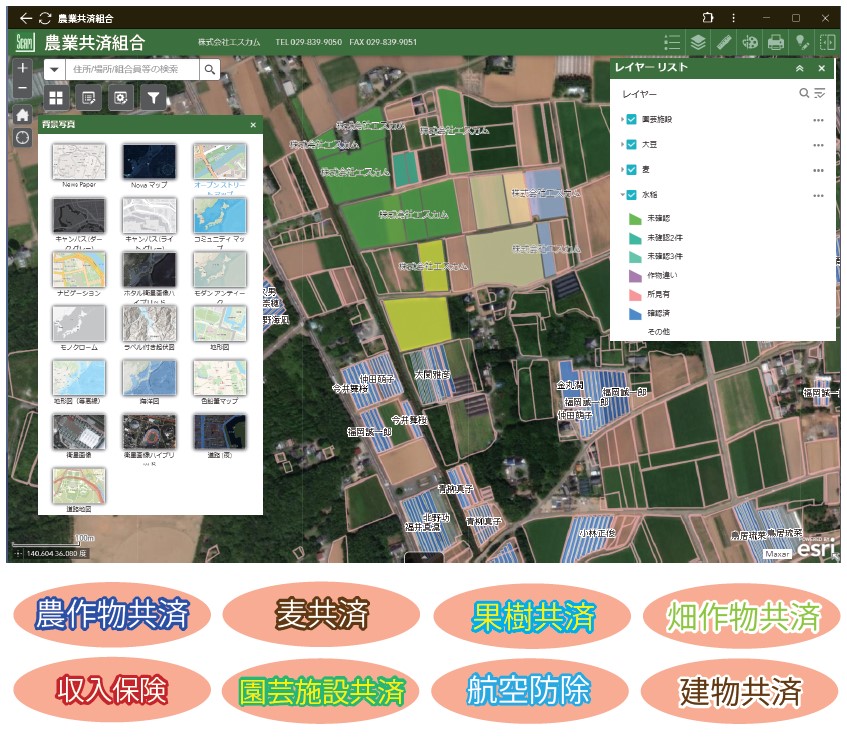Screen dimensions: 847x737
Task: Expand the 園芸施設 layer tree arrow
Action: tap(622, 119)
